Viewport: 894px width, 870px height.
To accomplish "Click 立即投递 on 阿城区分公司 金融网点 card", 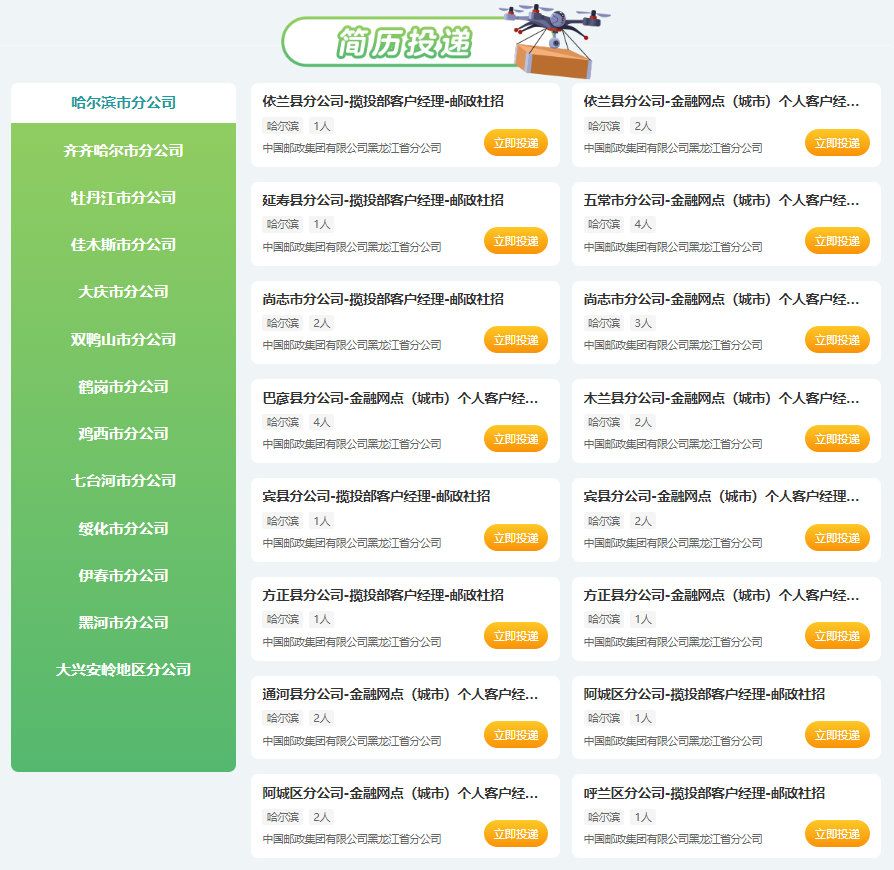I will tap(516, 834).
